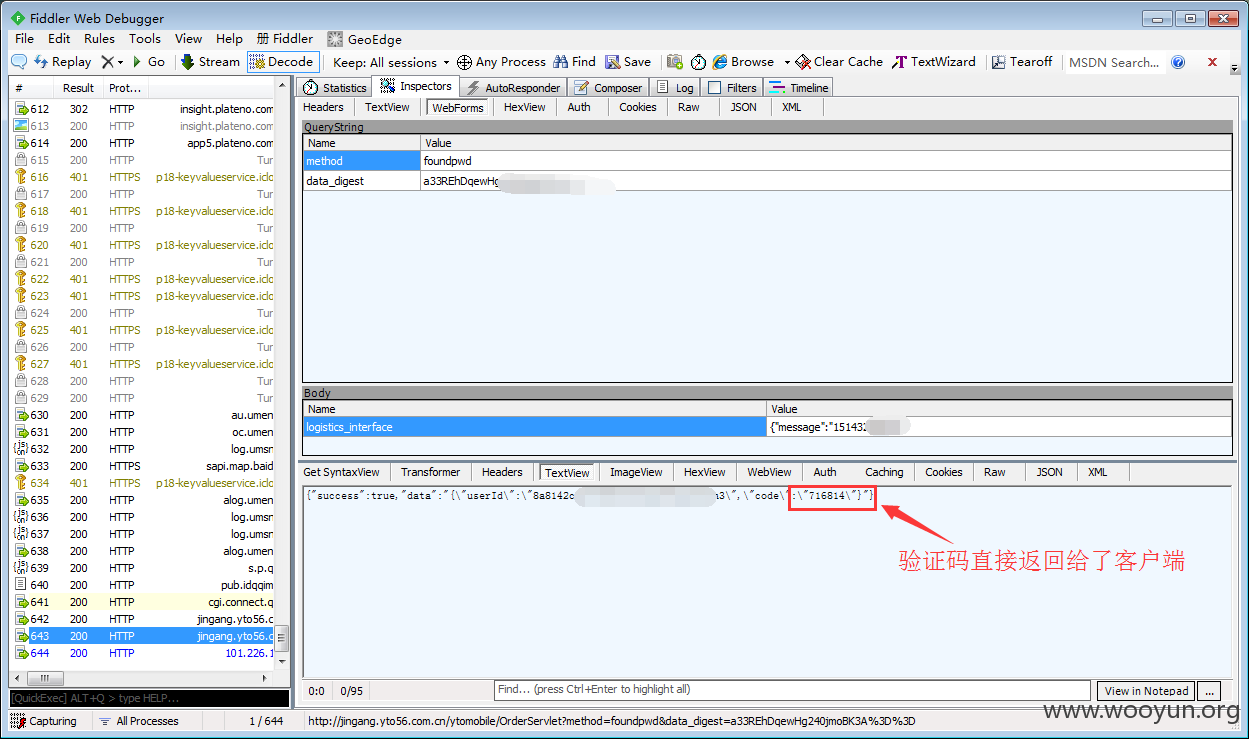Viewport: 1249px width, 739px height.
Task: Open the File menu
Action: click(x=24, y=38)
